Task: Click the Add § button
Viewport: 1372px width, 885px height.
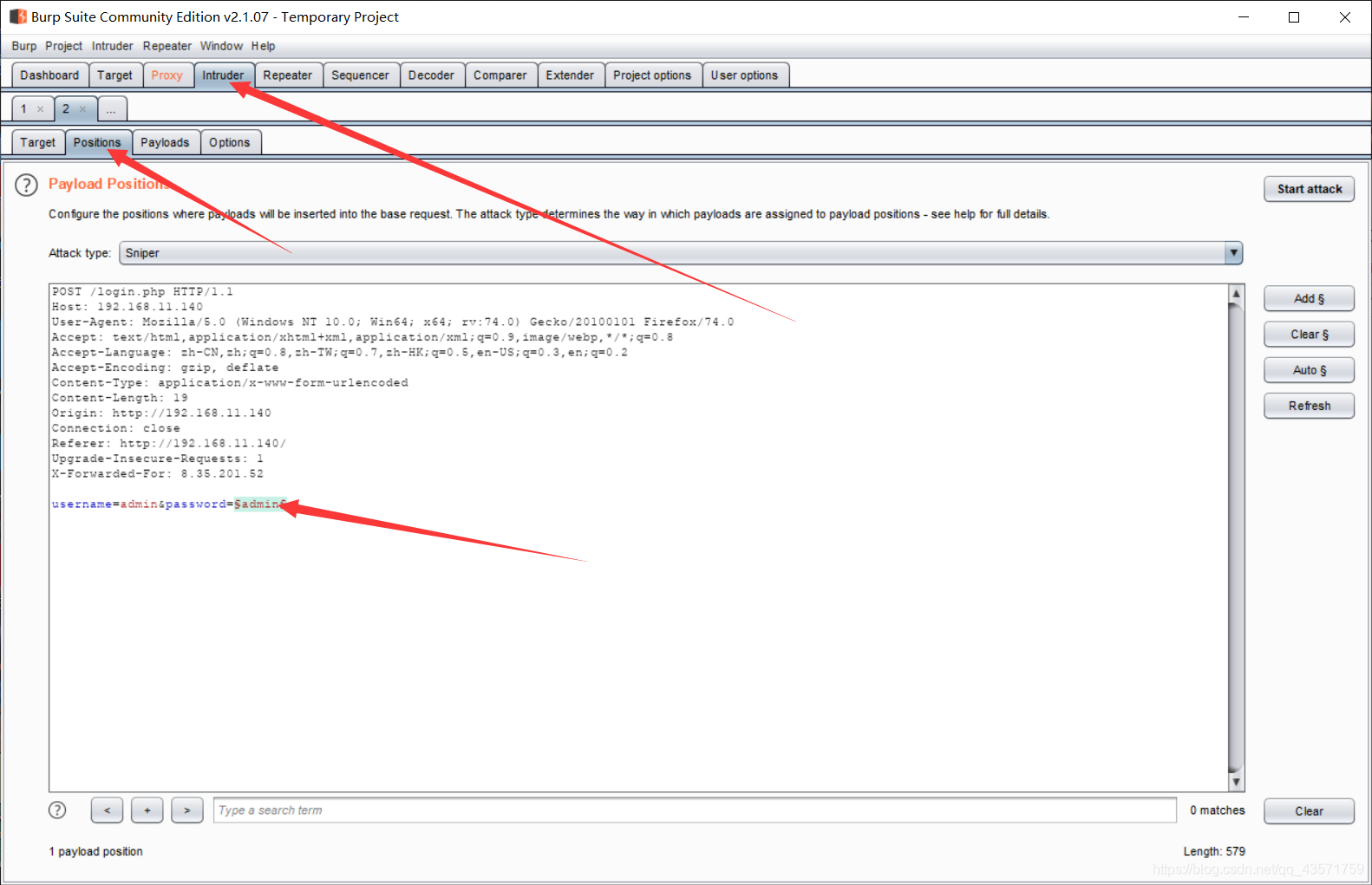Action: [x=1309, y=299]
